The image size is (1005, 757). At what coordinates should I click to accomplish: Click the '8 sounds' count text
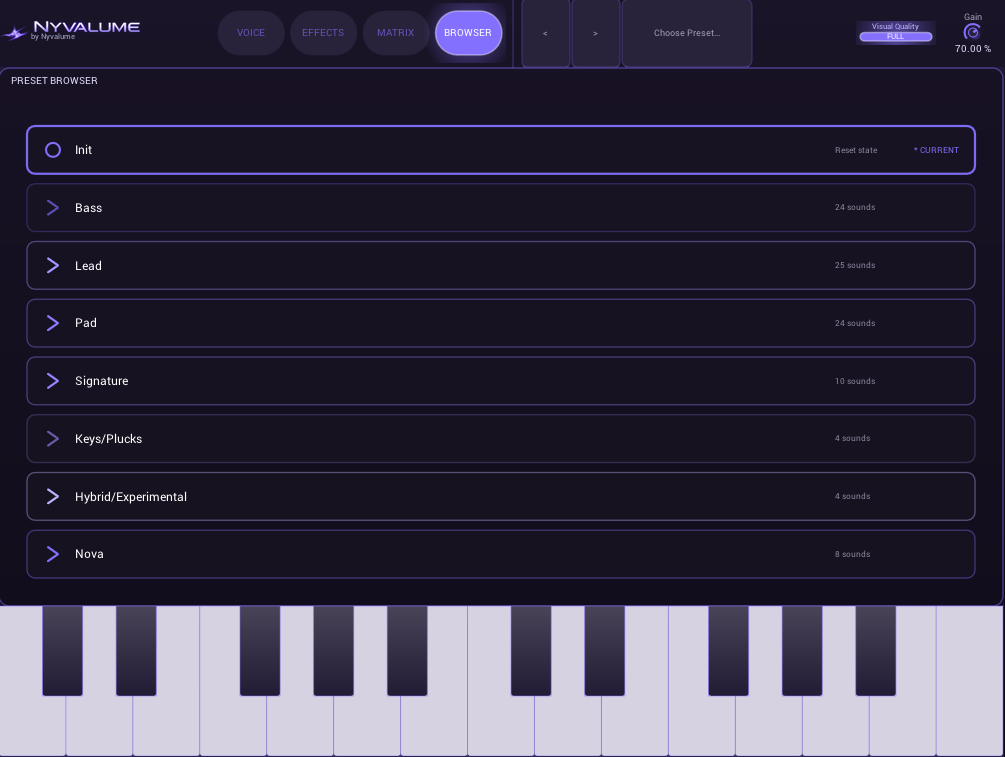click(x=852, y=554)
